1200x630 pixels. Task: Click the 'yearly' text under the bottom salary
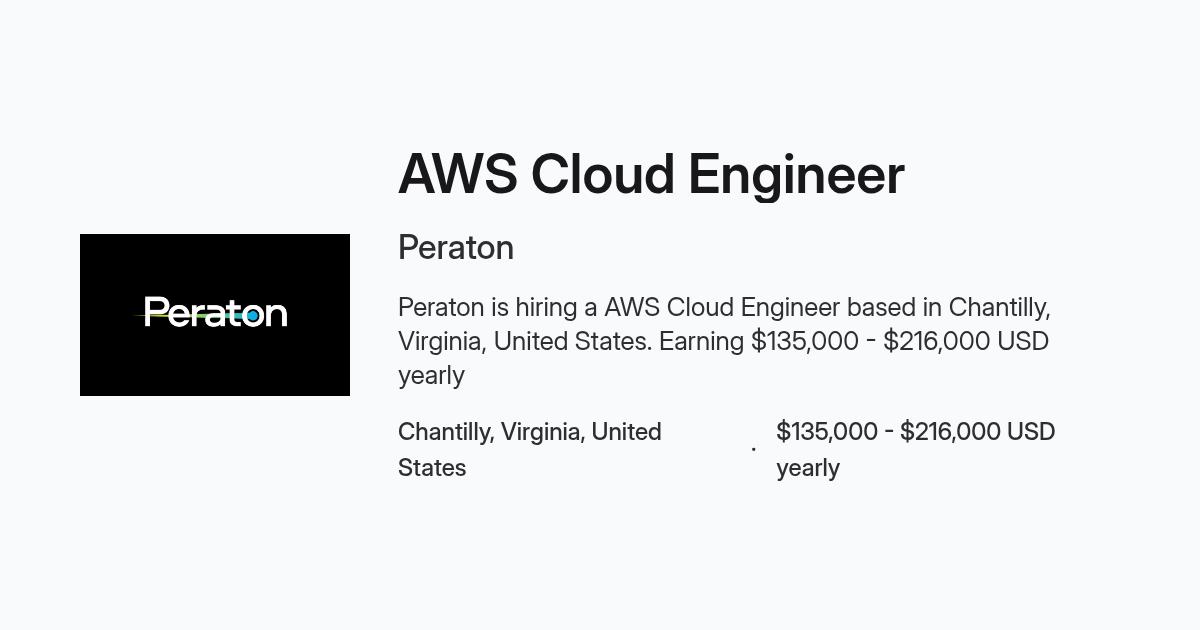[x=808, y=468]
